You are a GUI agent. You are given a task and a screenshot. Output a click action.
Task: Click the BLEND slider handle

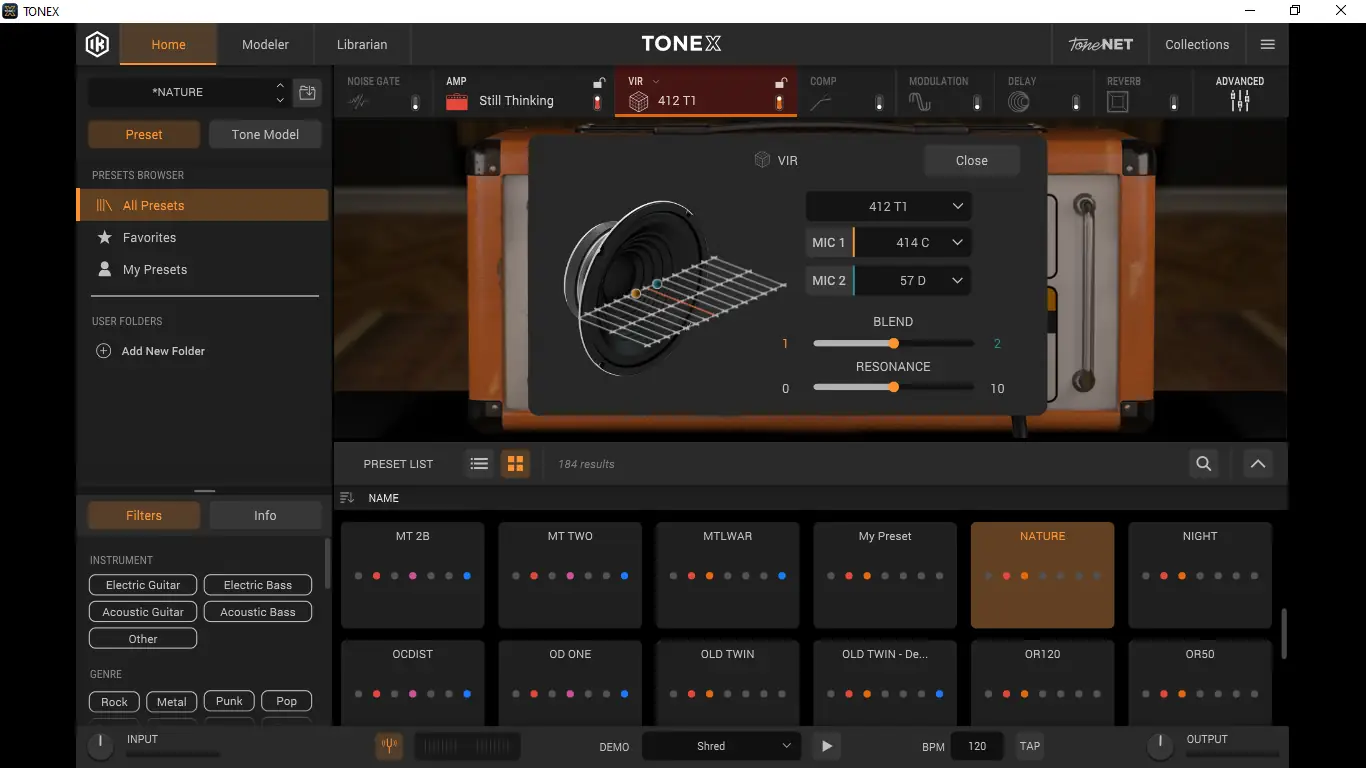click(x=894, y=344)
